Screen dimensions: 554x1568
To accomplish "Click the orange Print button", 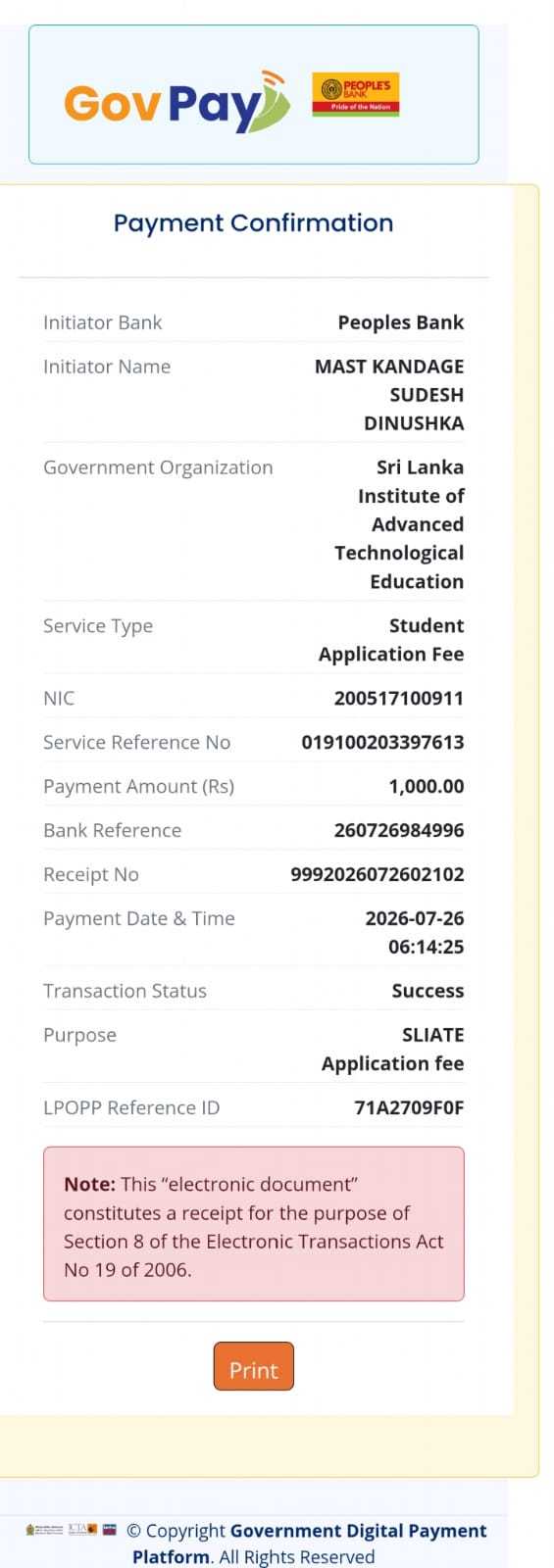I will click(254, 1366).
